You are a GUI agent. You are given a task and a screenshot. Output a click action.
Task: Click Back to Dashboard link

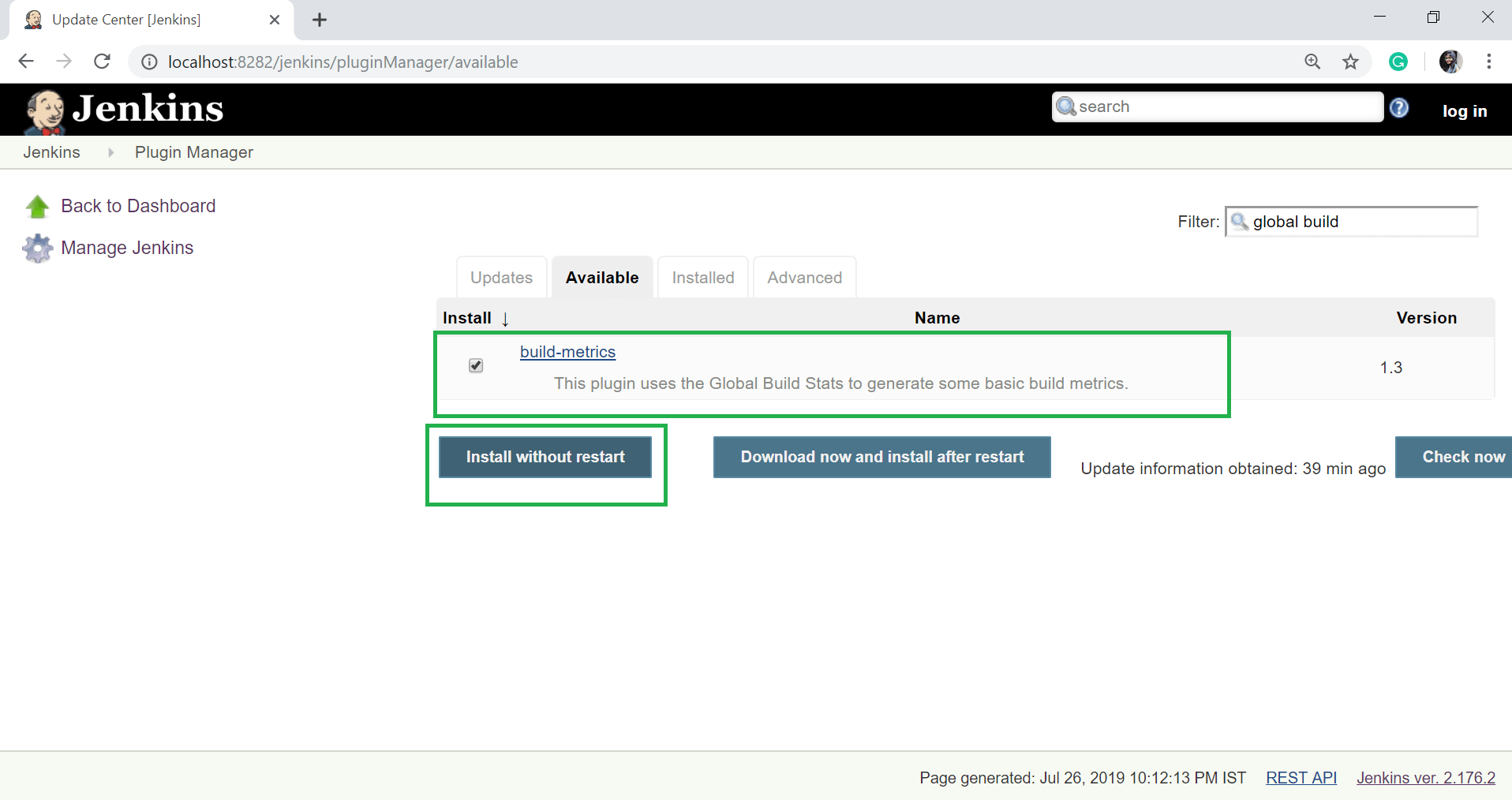(x=138, y=206)
